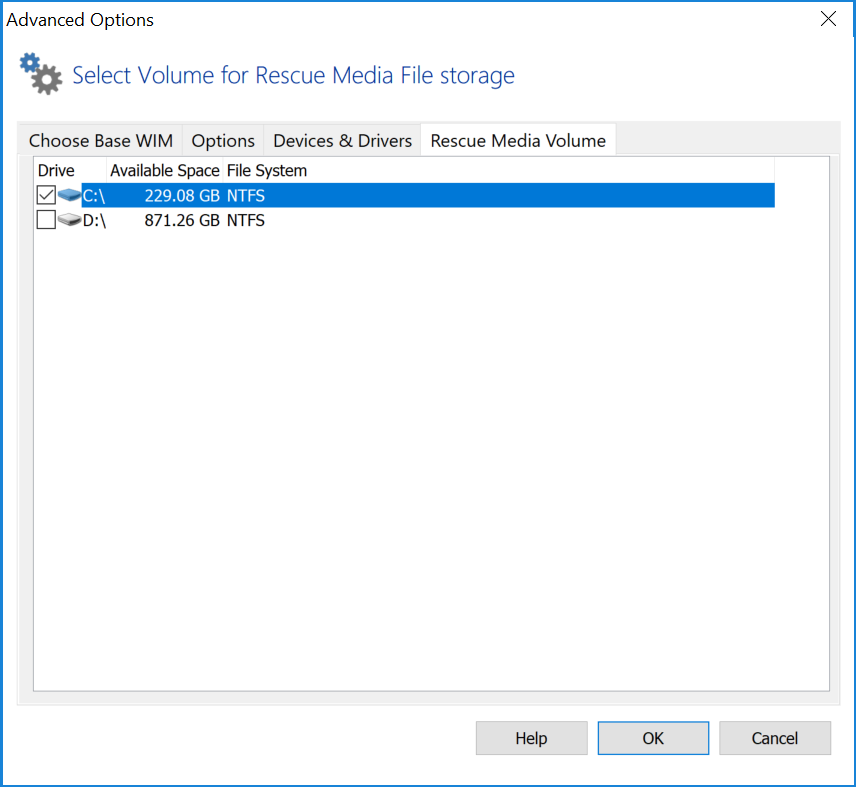Click the NTFS entry in the C:\ row
The image size is (856, 787).
point(246,196)
